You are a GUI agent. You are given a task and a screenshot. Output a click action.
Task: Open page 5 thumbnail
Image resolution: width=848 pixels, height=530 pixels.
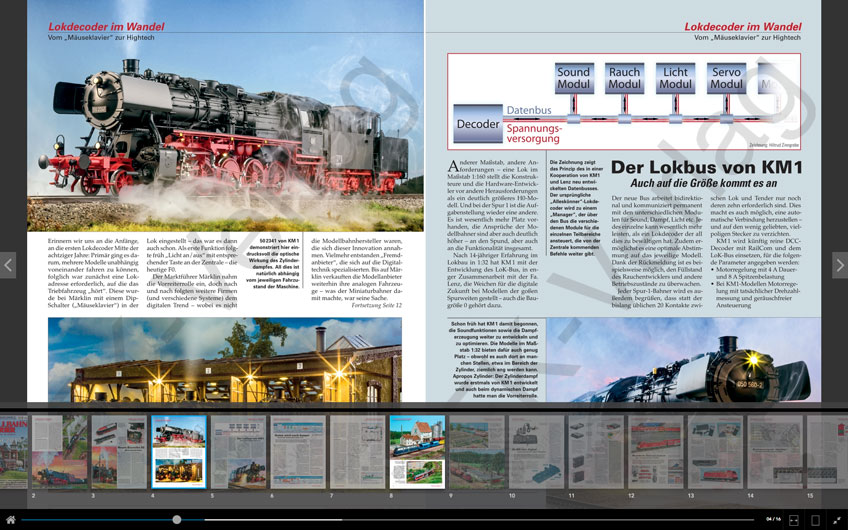tap(238, 452)
